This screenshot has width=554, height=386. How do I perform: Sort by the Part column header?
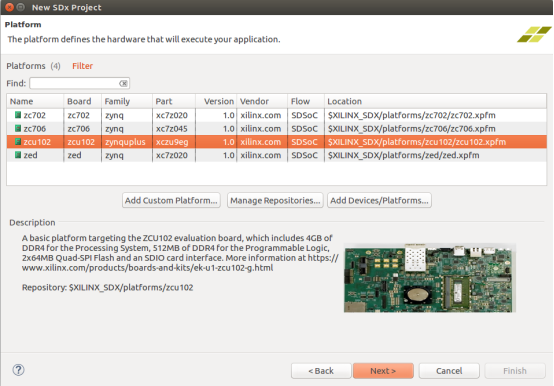[x=174, y=101]
